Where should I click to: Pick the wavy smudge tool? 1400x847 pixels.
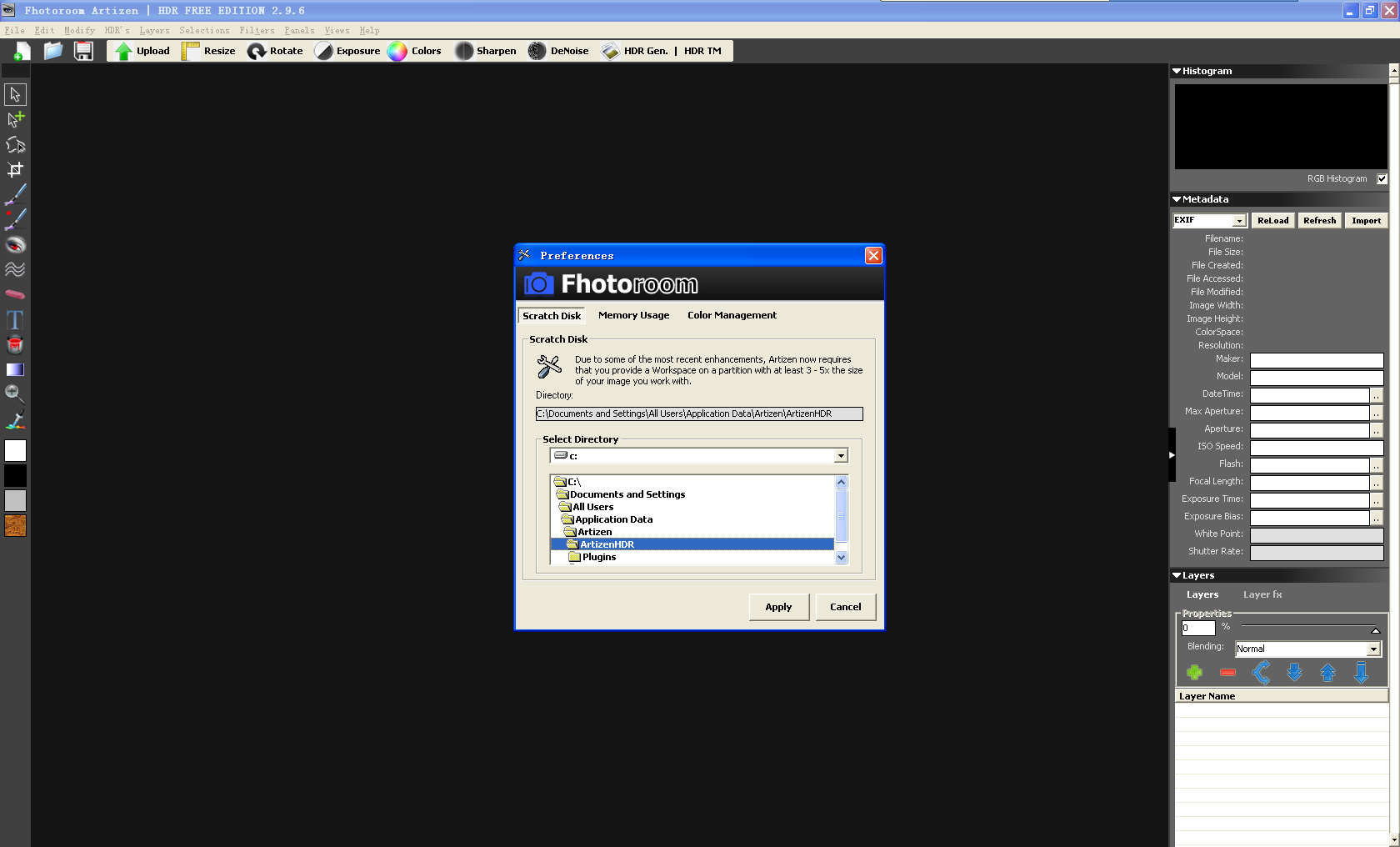15,269
